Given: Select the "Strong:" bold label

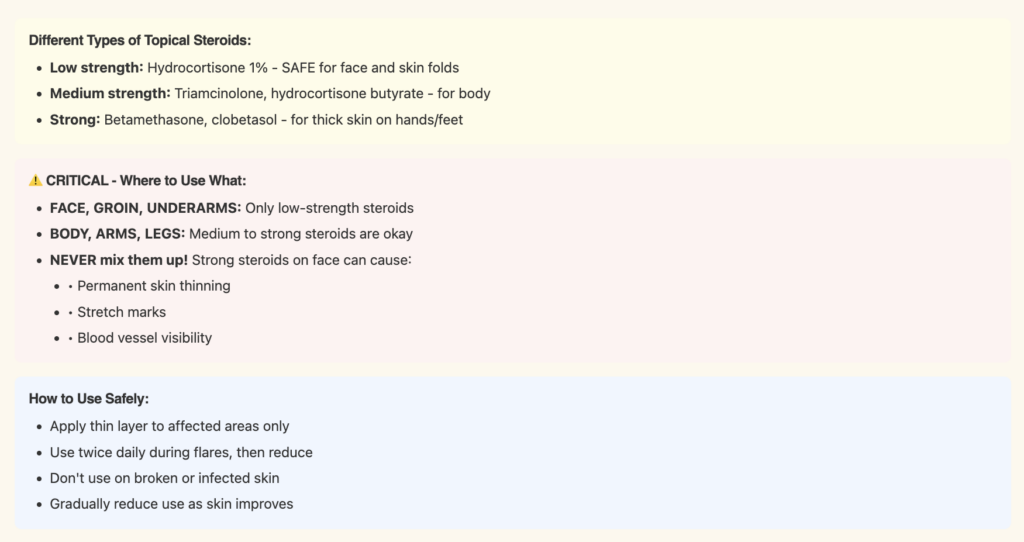Looking at the screenshot, I should coord(74,119).
